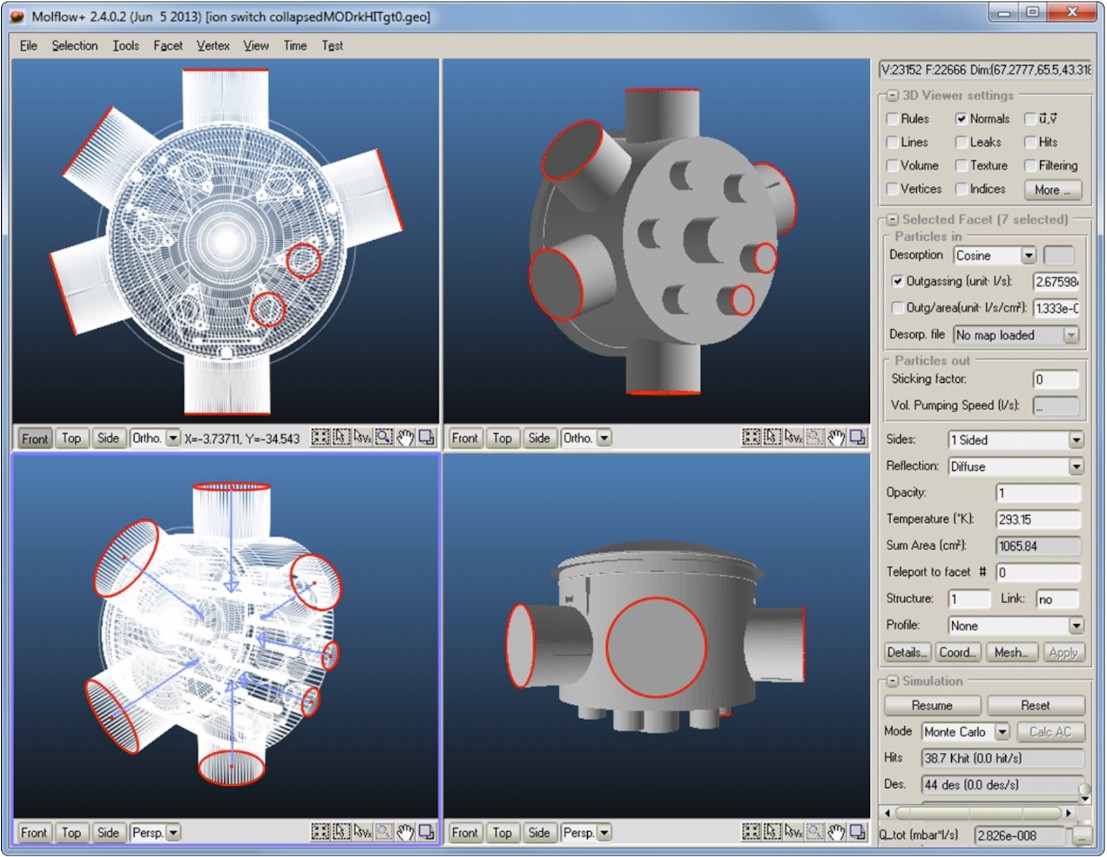Open the Desorption dropdown showing Cosine
The image size is (1107, 857).
pos(1028,256)
